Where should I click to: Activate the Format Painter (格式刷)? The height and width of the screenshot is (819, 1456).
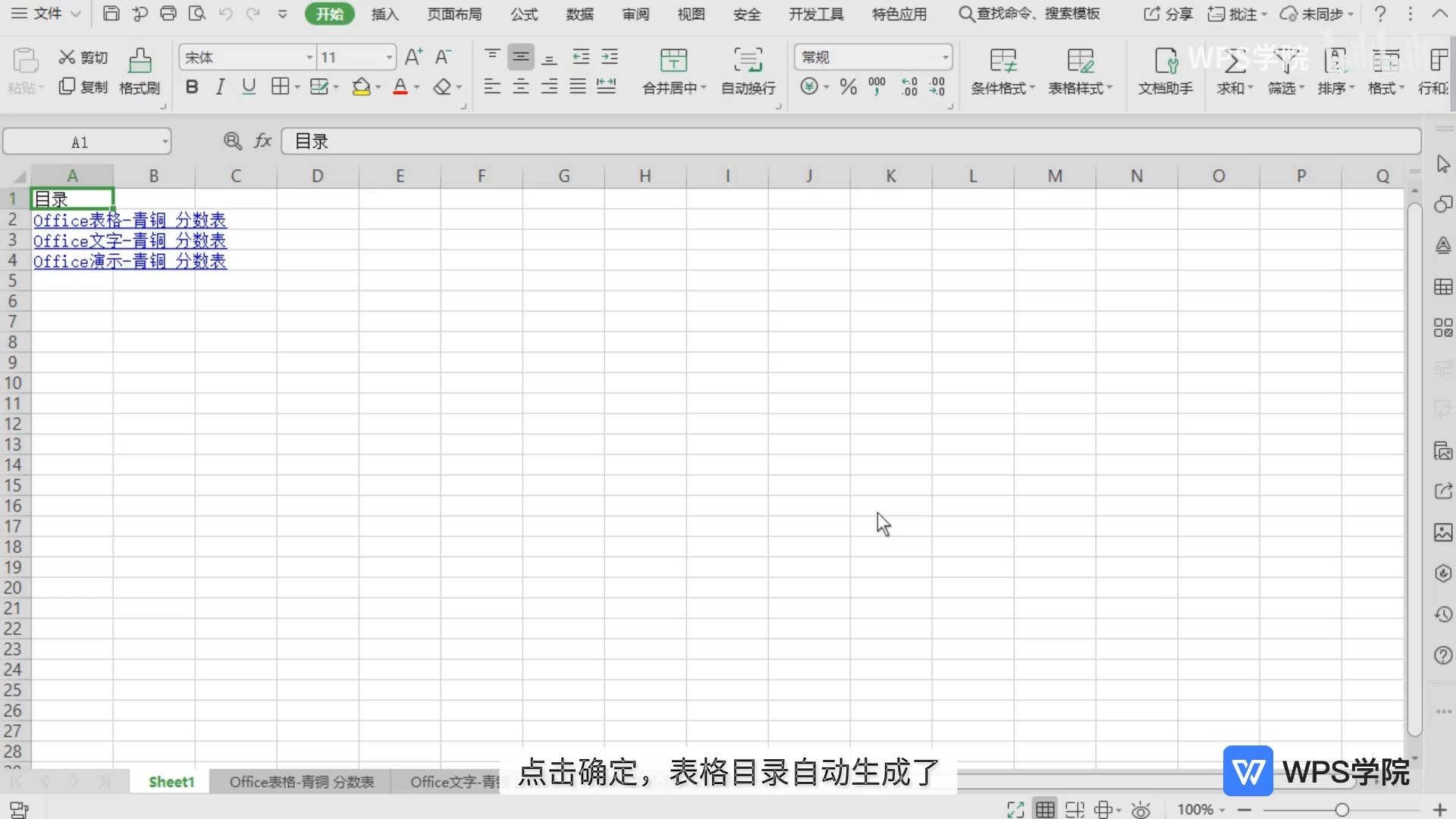[140, 72]
